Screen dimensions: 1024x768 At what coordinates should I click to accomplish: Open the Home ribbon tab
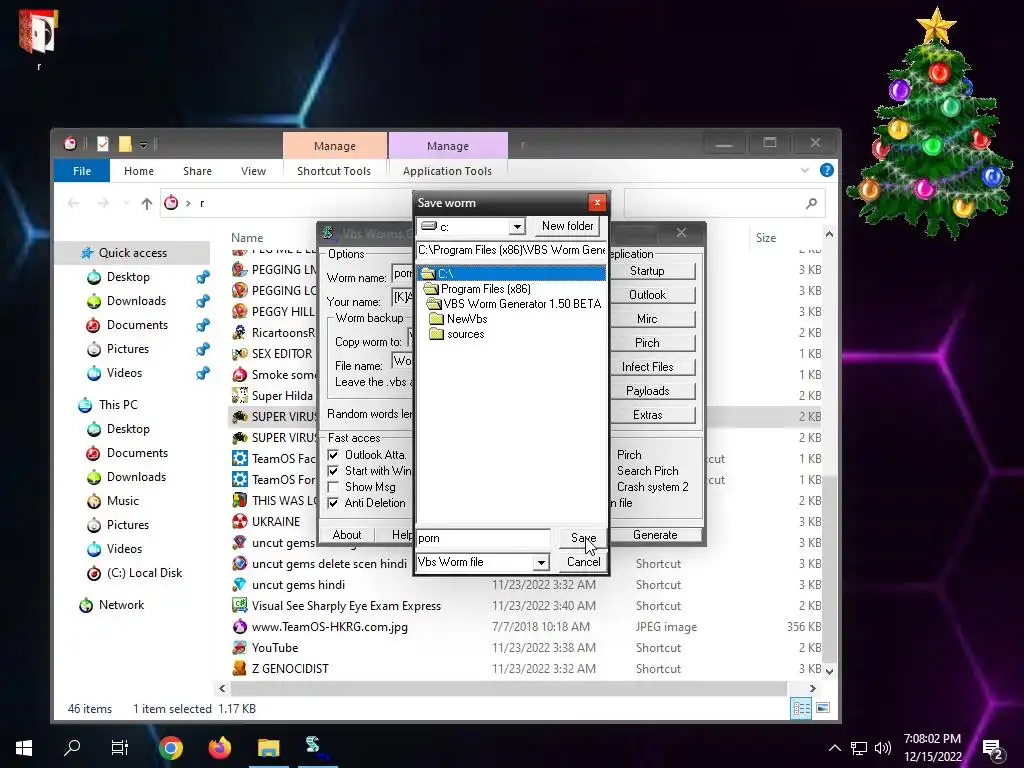[138, 171]
